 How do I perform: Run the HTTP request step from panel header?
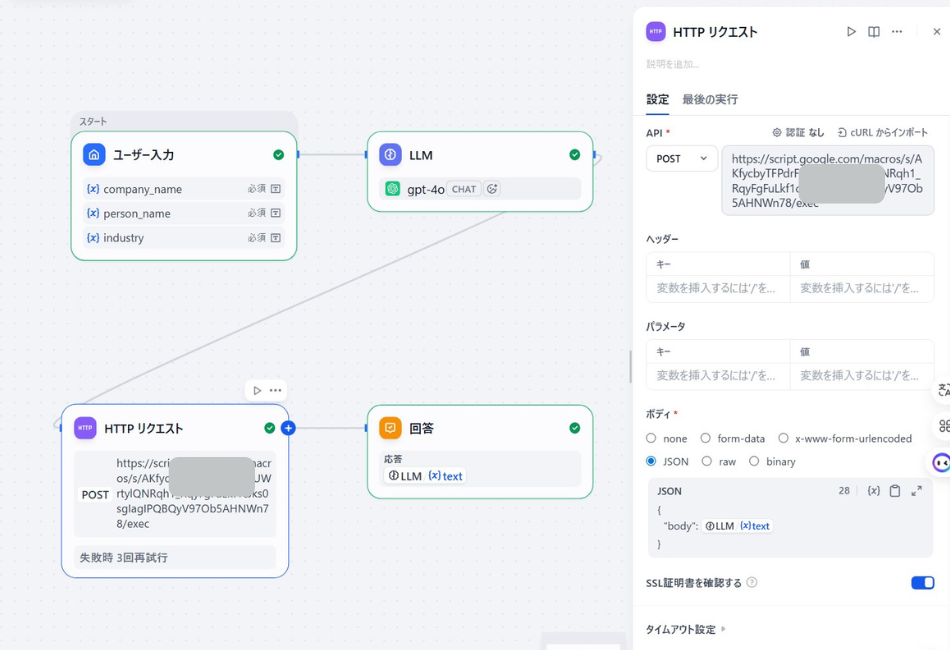pos(851,32)
